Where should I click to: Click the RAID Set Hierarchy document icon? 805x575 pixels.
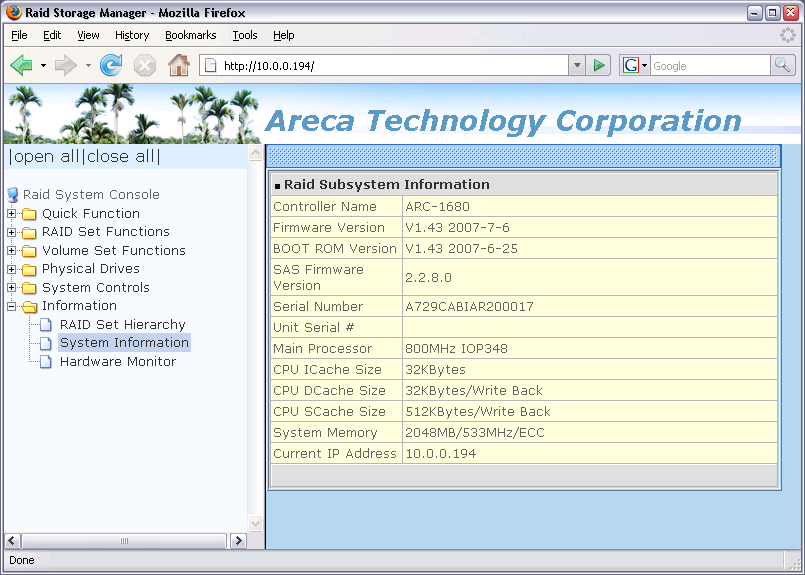point(46,324)
